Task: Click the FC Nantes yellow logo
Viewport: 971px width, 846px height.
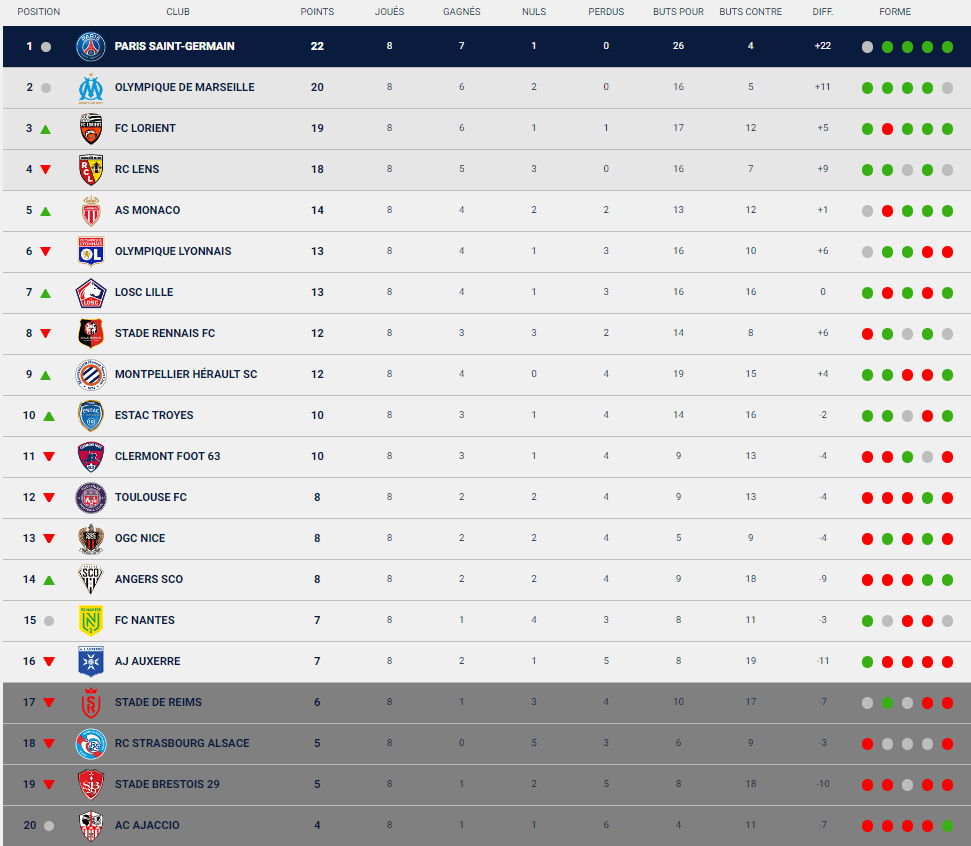Action: click(91, 621)
